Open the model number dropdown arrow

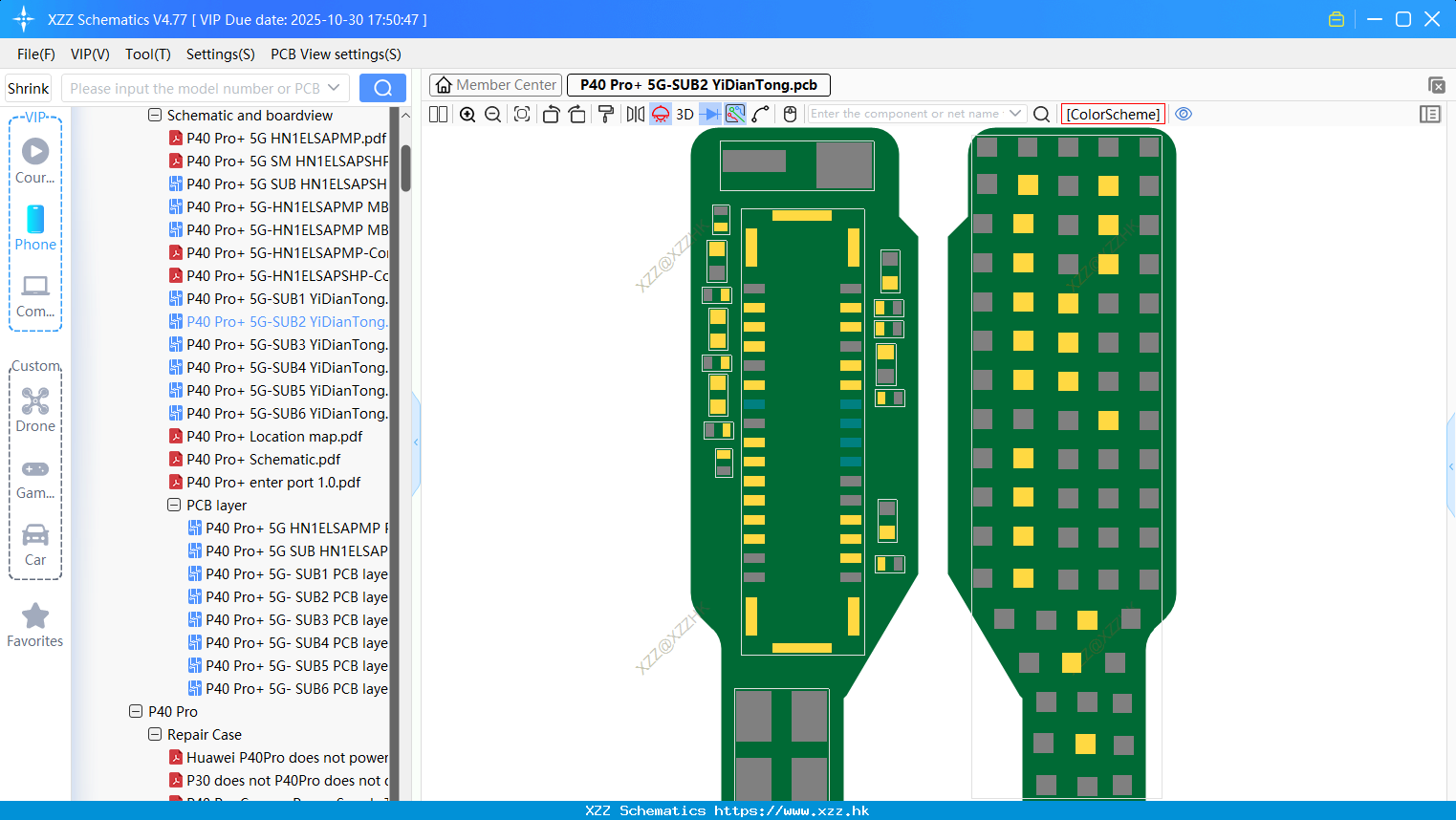pyautogui.click(x=334, y=88)
